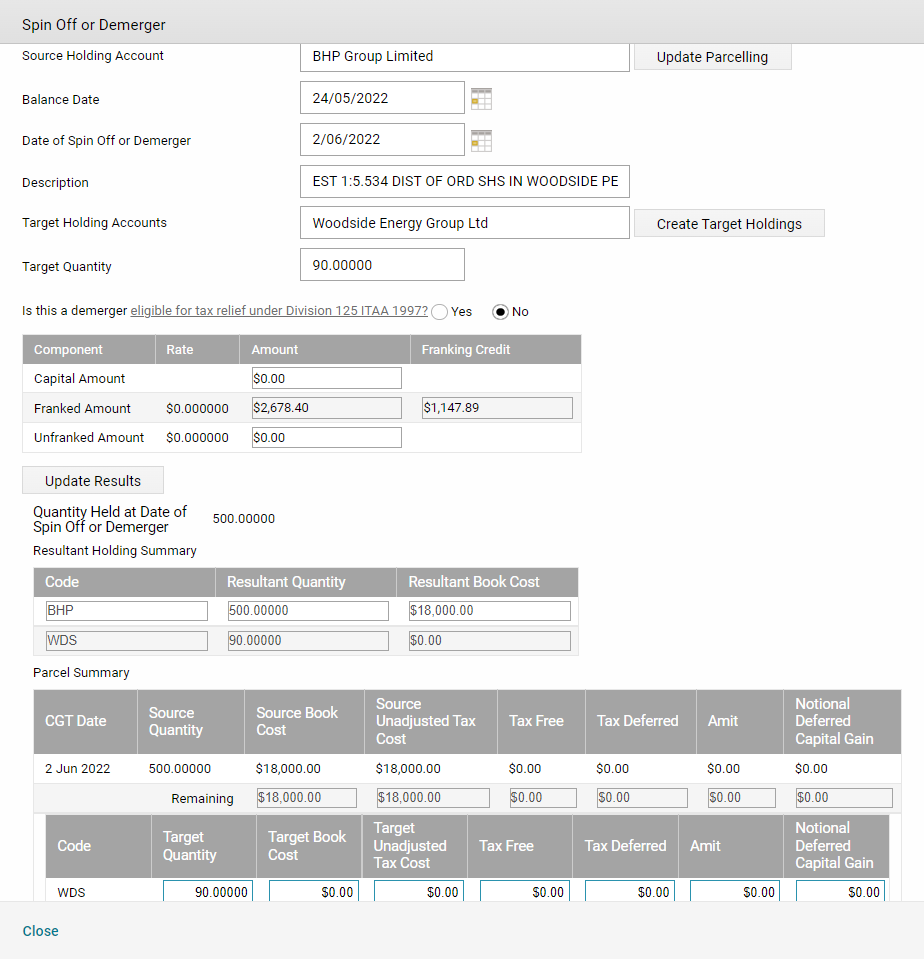The width and height of the screenshot is (924, 959).
Task: Select Yes for Division 125 tax relief
Action: click(x=439, y=312)
